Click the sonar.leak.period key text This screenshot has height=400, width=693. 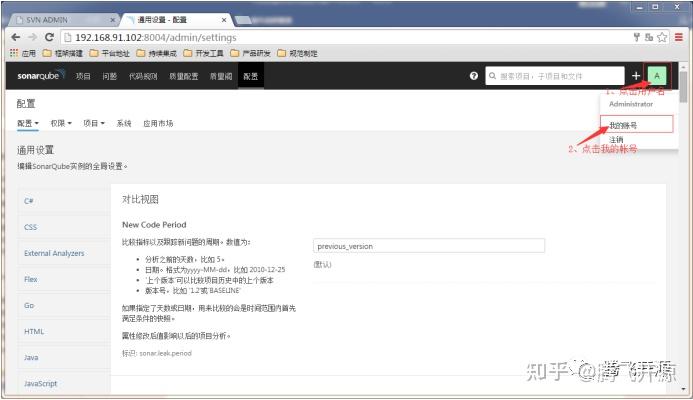[165, 353]
